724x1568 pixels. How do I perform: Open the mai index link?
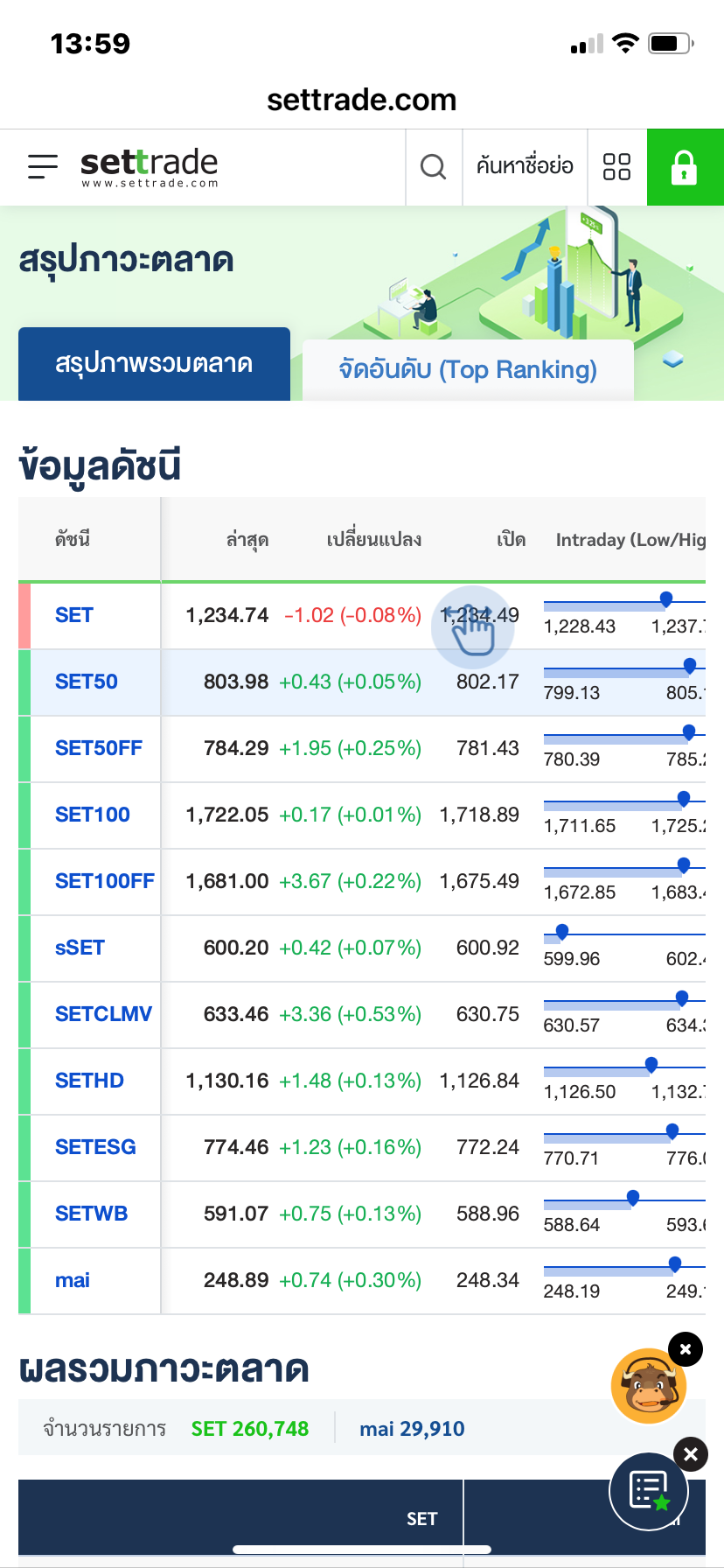(73, 1280)
